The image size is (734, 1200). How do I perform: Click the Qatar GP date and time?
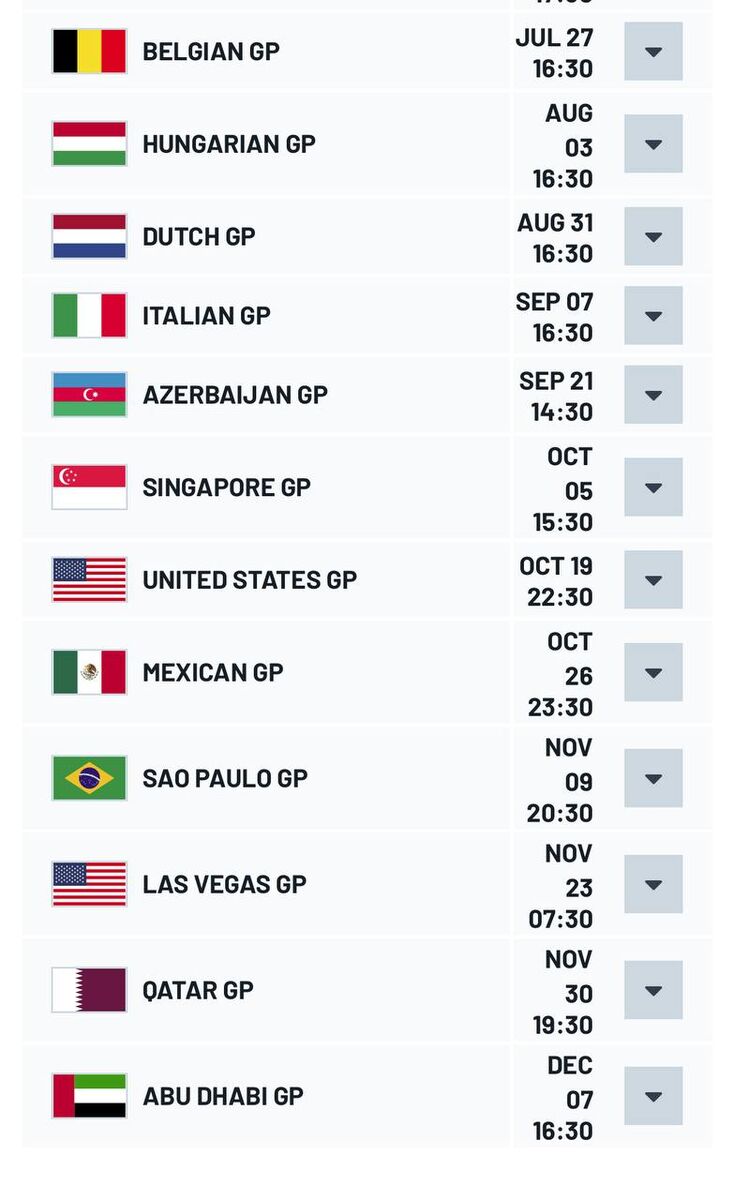[x=562, y=992]
